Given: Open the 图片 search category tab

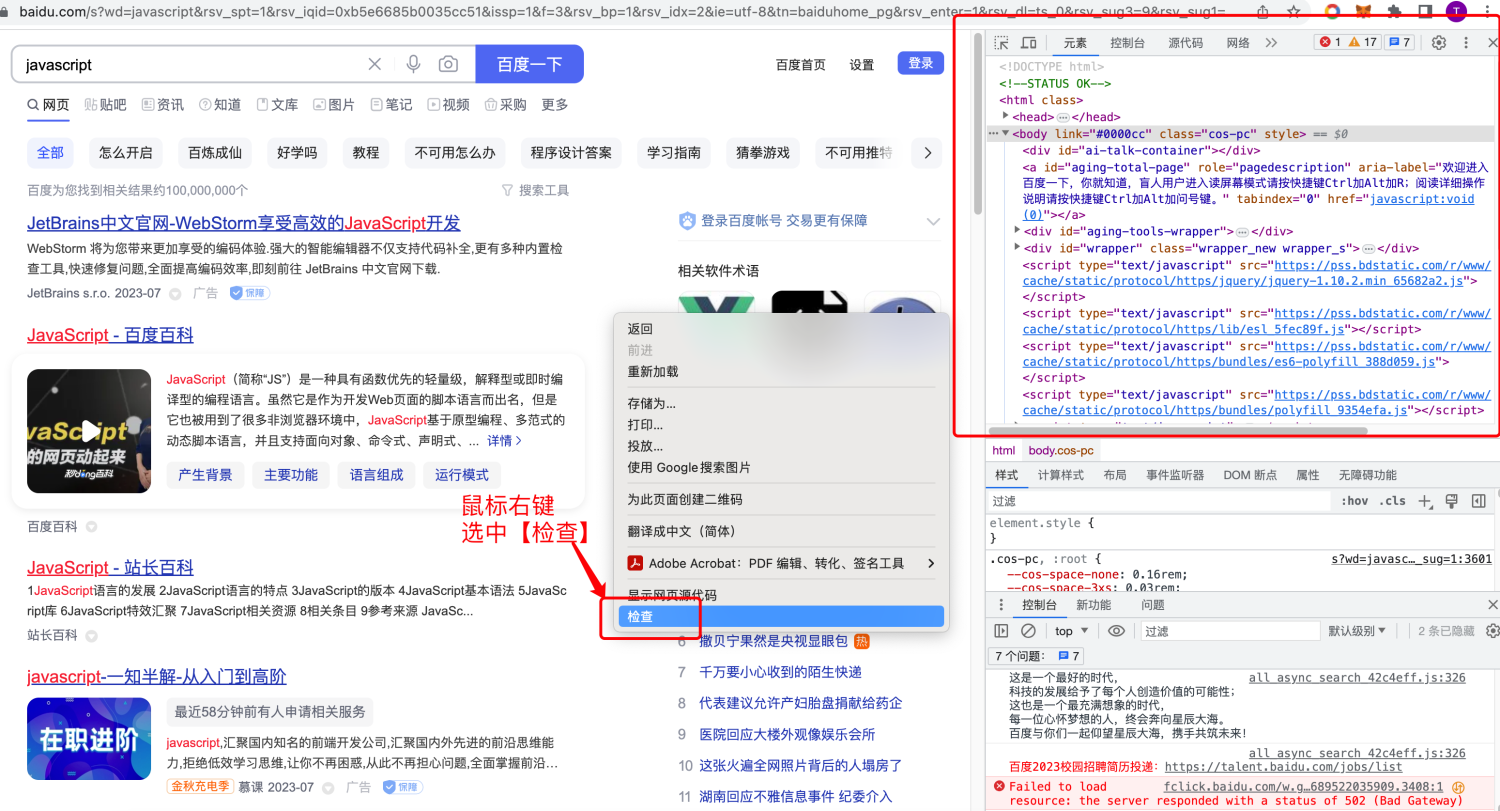Looking at the screenshot, I should click(x=334, y=104).
